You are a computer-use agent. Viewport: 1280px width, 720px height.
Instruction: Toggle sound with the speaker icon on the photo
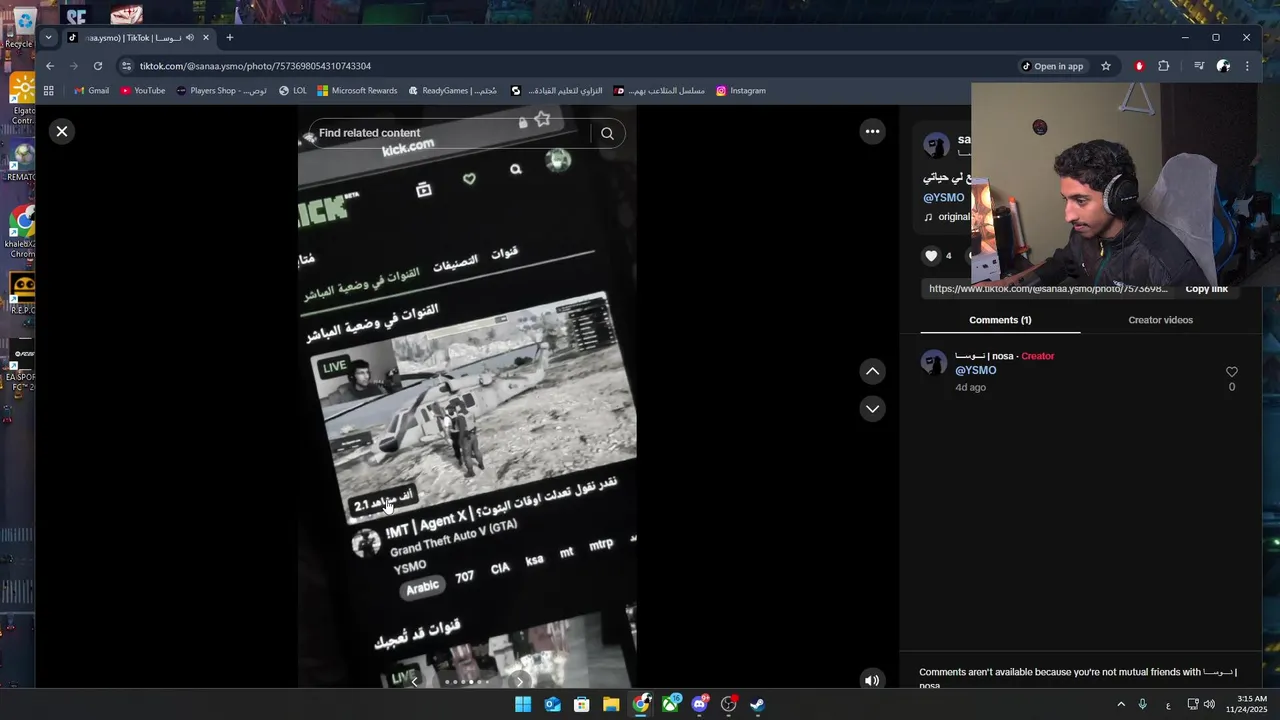click(872, 680)
